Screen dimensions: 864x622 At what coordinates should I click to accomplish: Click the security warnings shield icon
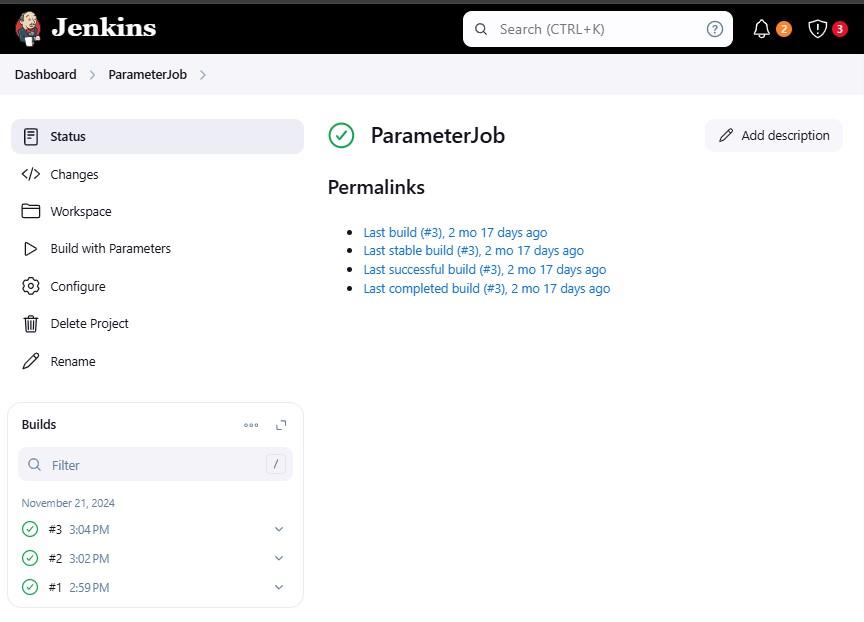click(x=817, y=28)
